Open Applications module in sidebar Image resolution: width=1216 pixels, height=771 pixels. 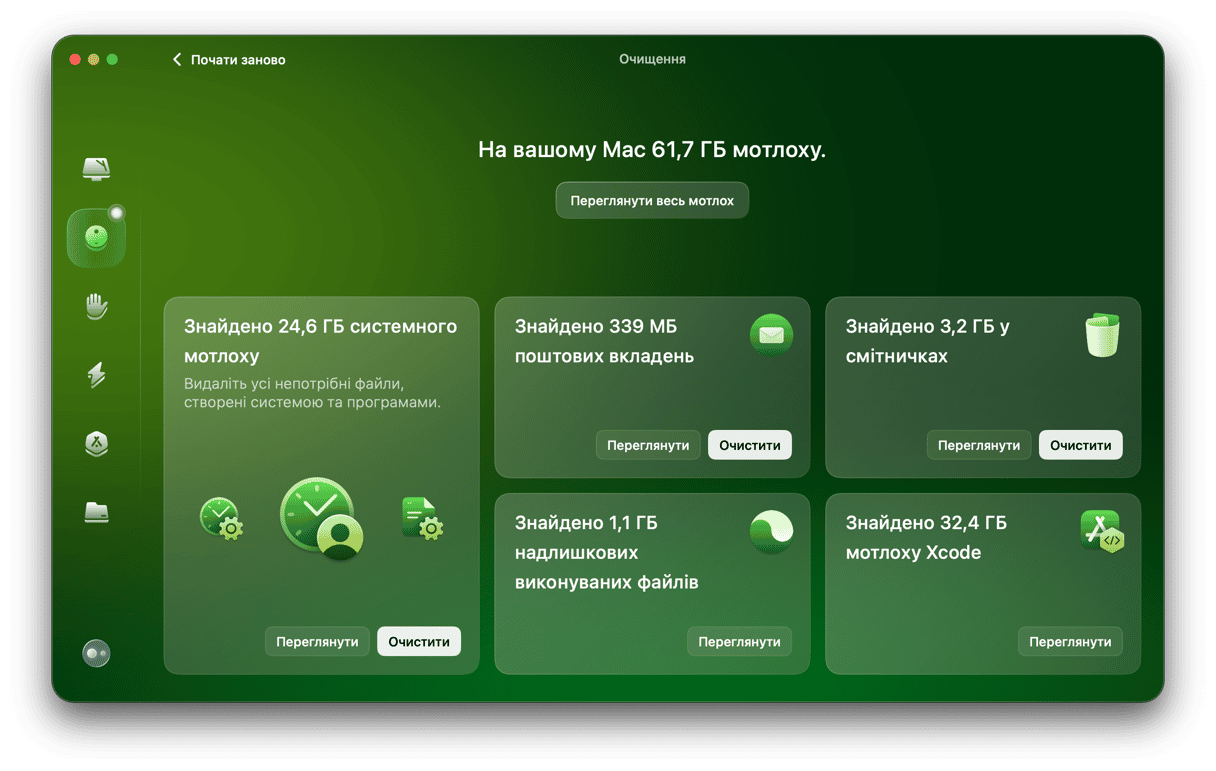tap(96, 444)
